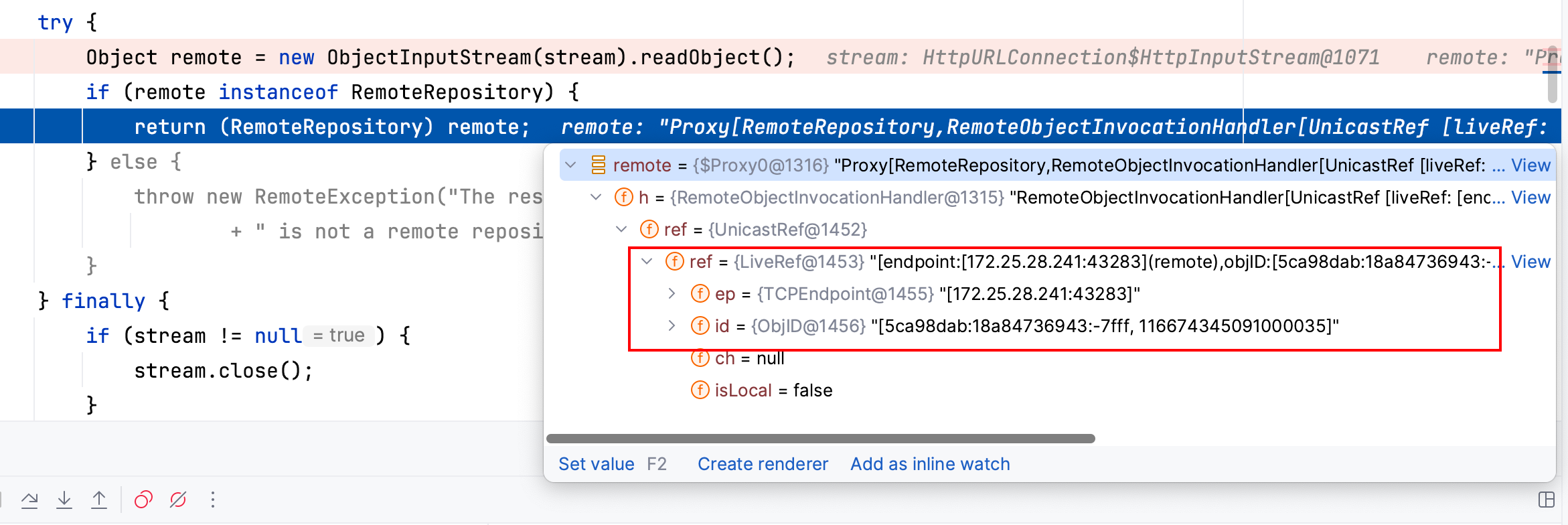1568x525 pixels.
Task: Click the field icon next to ep variable
Action: (700, 294)
